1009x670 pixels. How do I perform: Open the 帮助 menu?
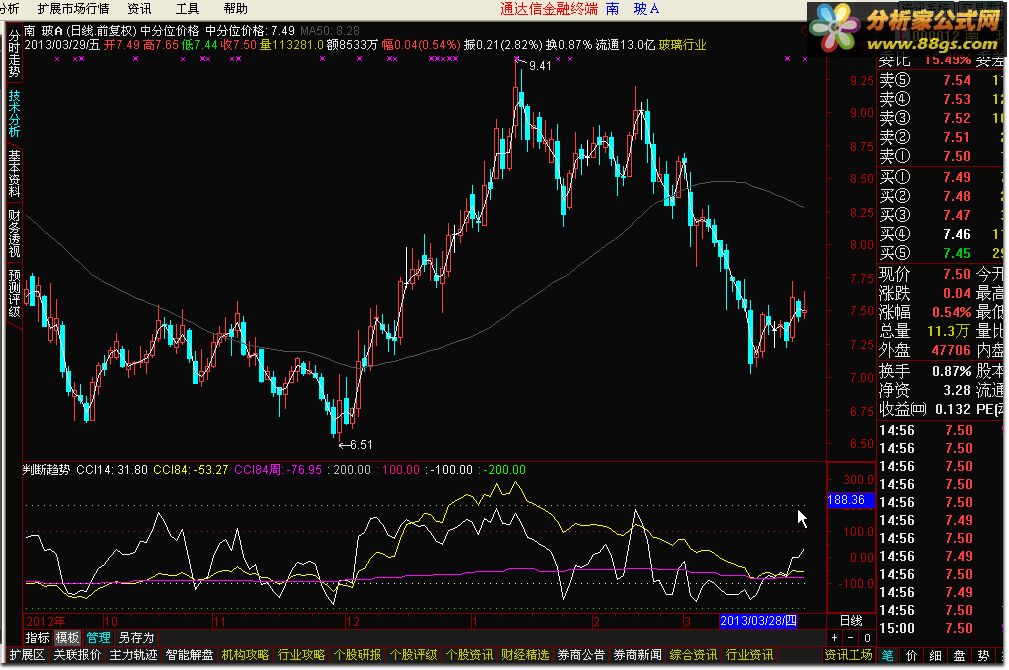(x=236, y=9)
